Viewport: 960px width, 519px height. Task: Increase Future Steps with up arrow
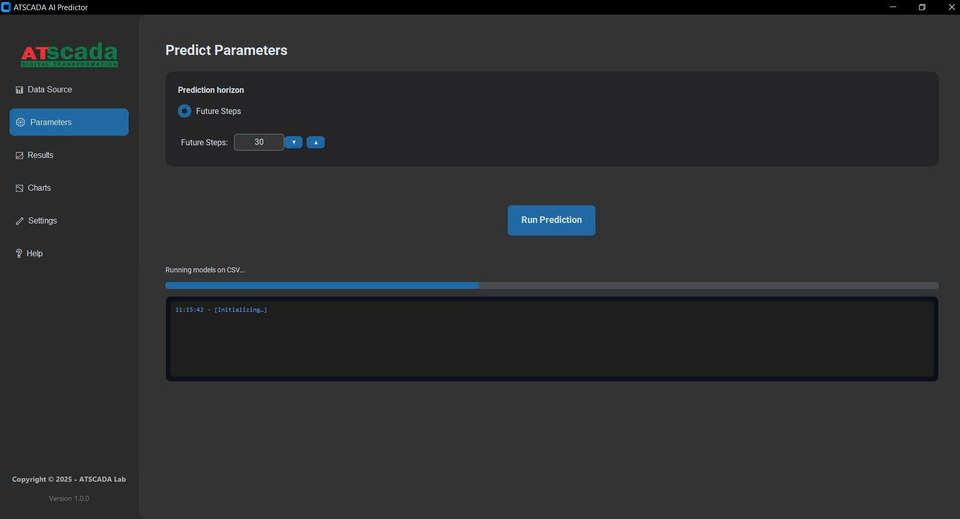click(316, 142)
